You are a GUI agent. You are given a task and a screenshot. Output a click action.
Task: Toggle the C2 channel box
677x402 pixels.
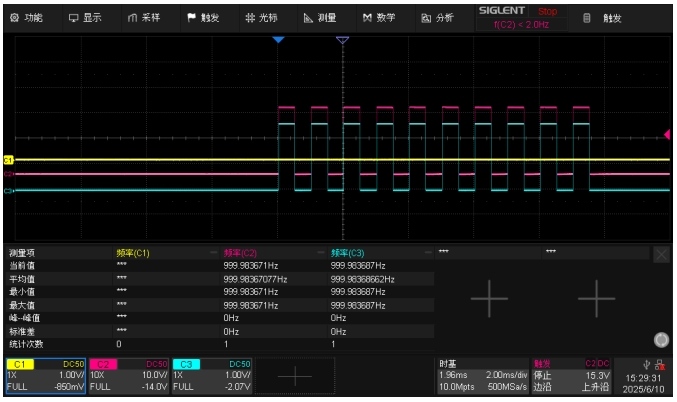[x=128, y=375]
